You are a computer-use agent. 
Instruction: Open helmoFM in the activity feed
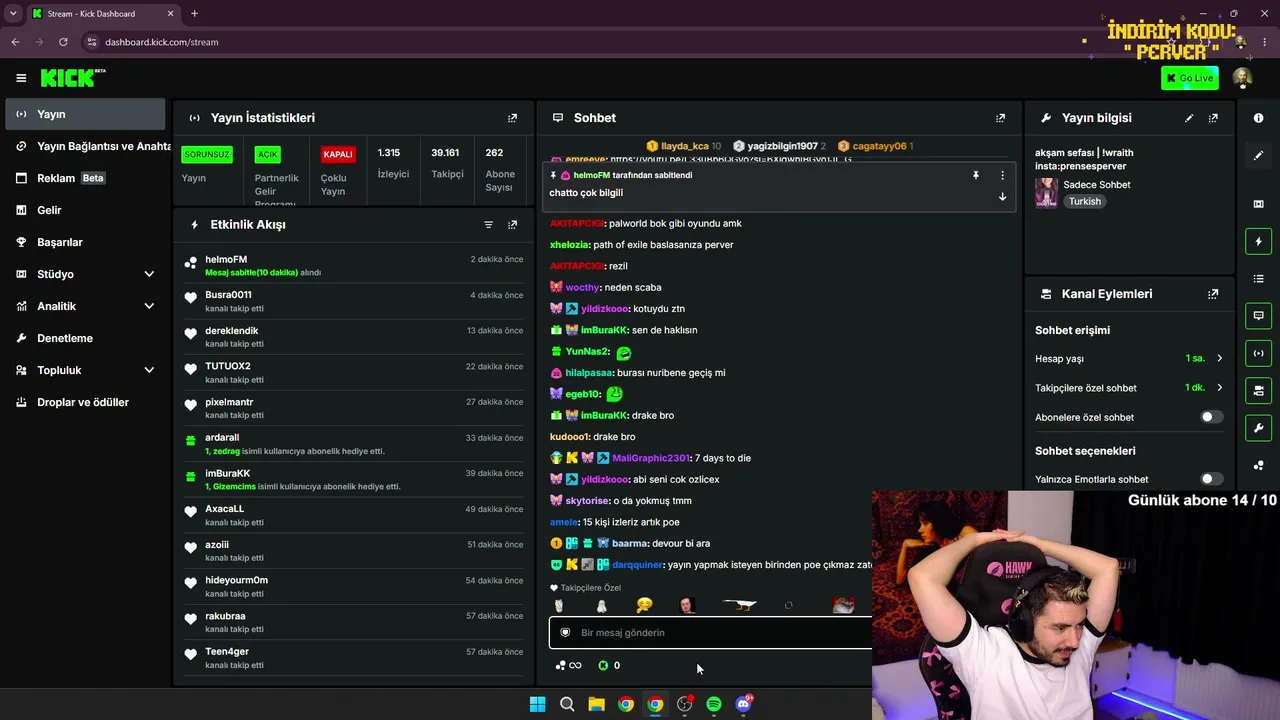point(226,260)
